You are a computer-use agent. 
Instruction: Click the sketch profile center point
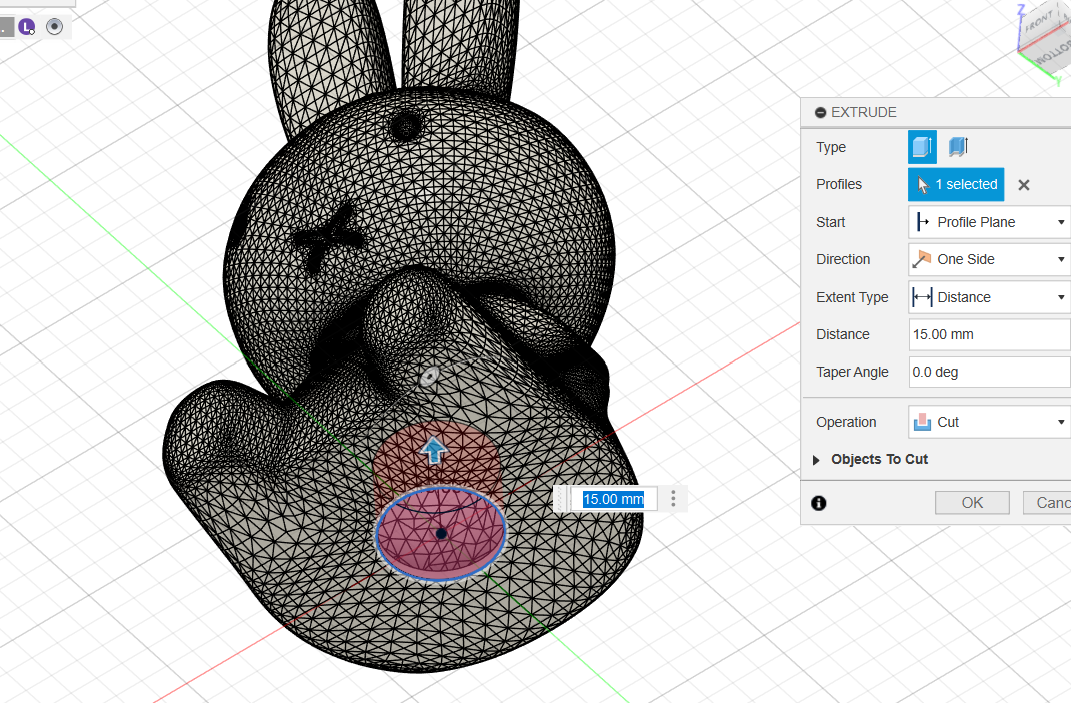coord(441,534)
